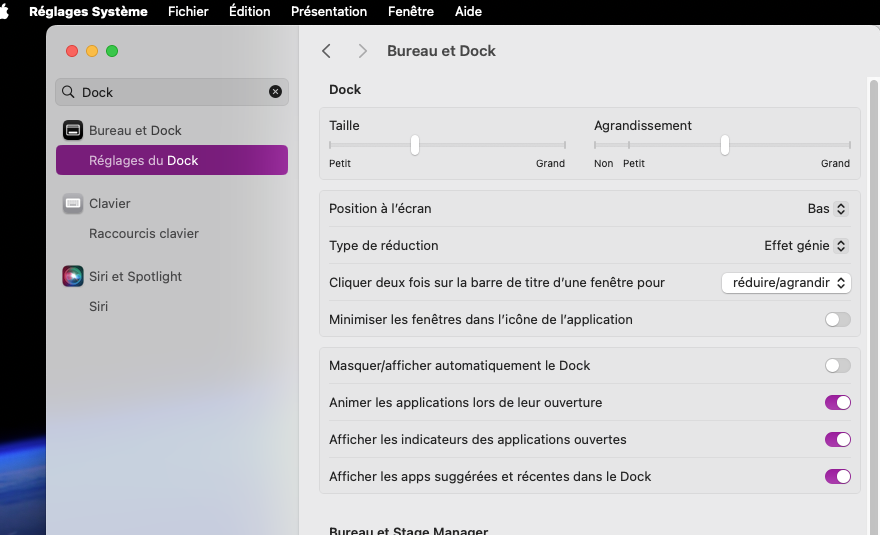Go forward with the right chevron
The height and width of the screenshot is (535, 880).
pos(362,51)
